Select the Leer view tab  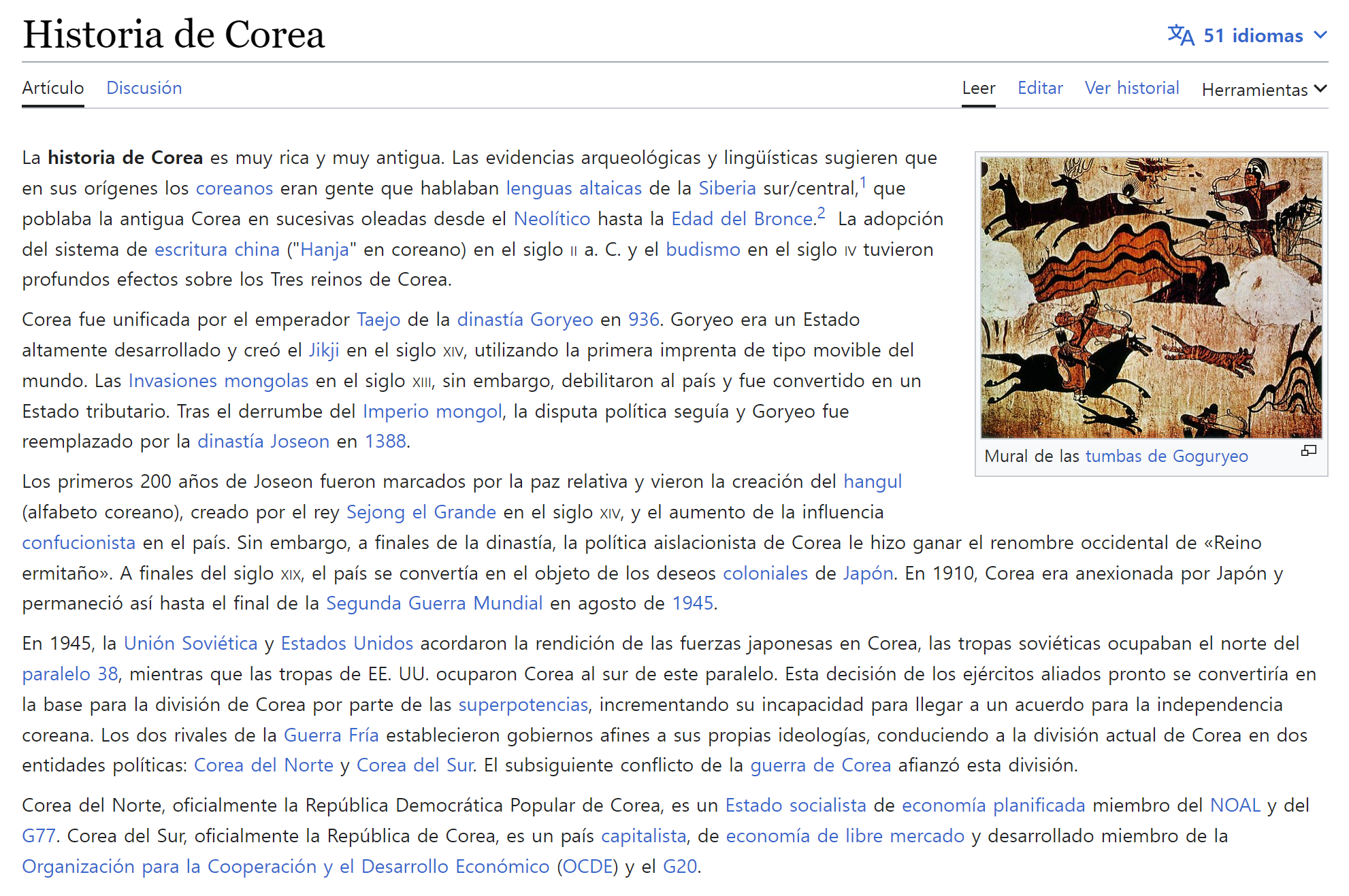(978, 88)
